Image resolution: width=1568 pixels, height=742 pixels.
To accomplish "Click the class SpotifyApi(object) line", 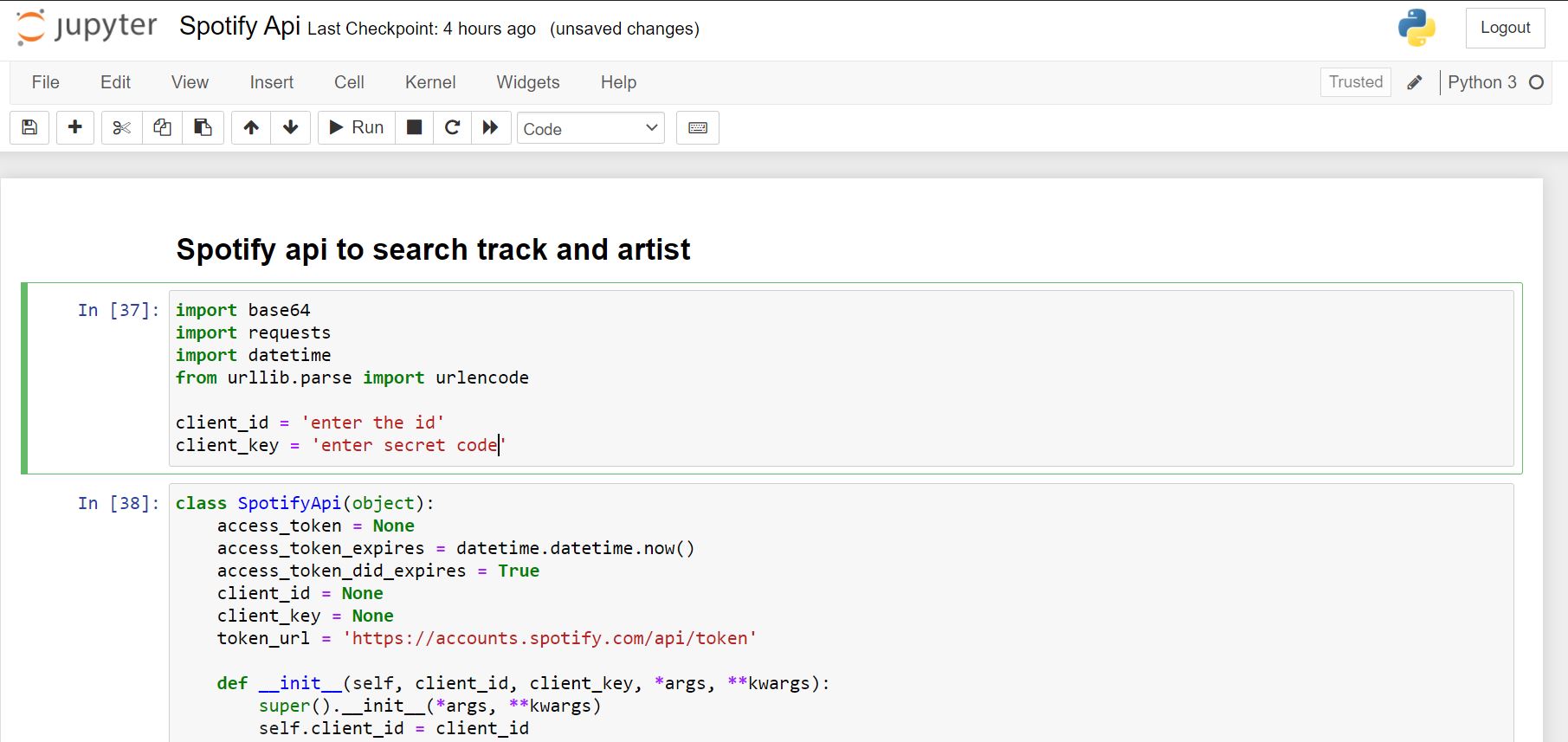I will coord(305,503).
